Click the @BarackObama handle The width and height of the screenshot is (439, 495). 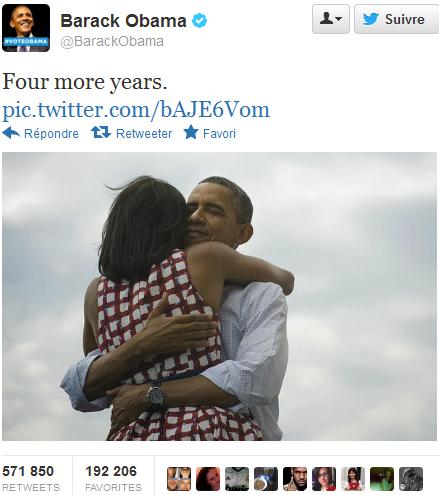pyautogui.click(x=112, y=42)
